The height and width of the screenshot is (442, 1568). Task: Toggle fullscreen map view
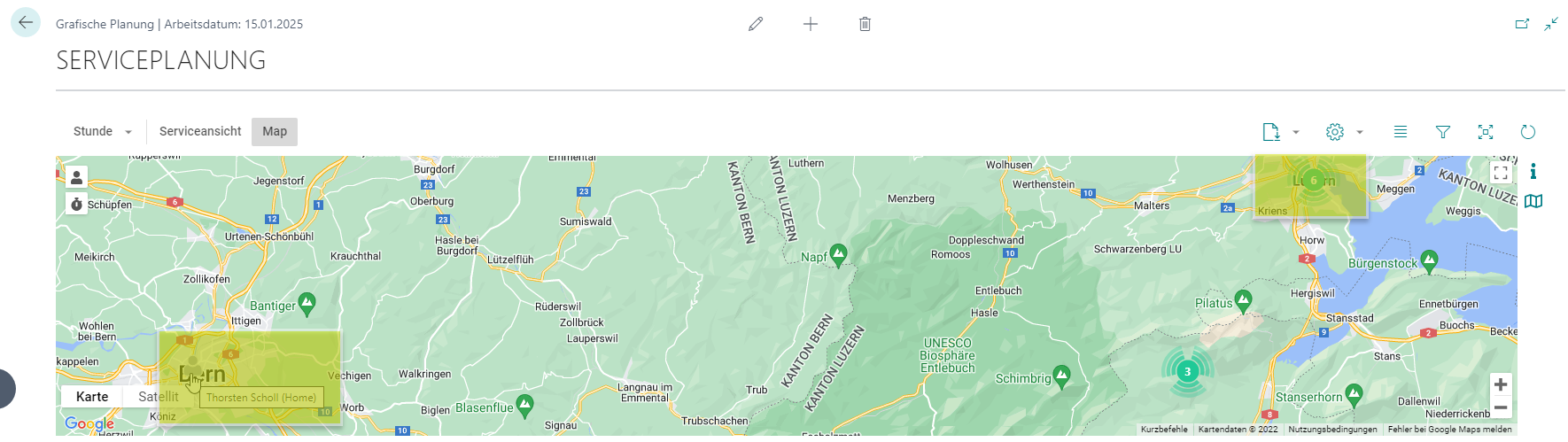click(1501, 173)
